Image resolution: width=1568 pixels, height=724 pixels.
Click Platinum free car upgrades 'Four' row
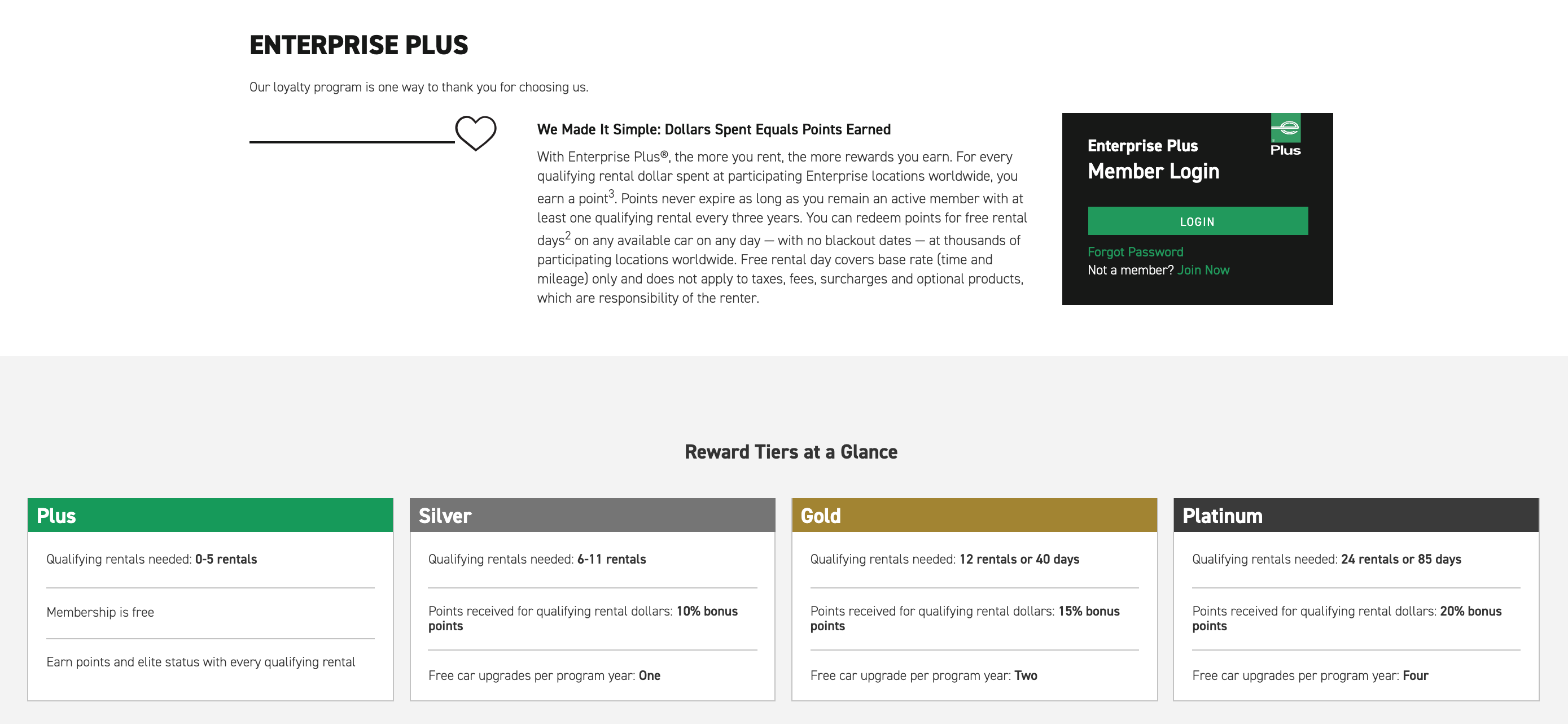click(1356, 675)
